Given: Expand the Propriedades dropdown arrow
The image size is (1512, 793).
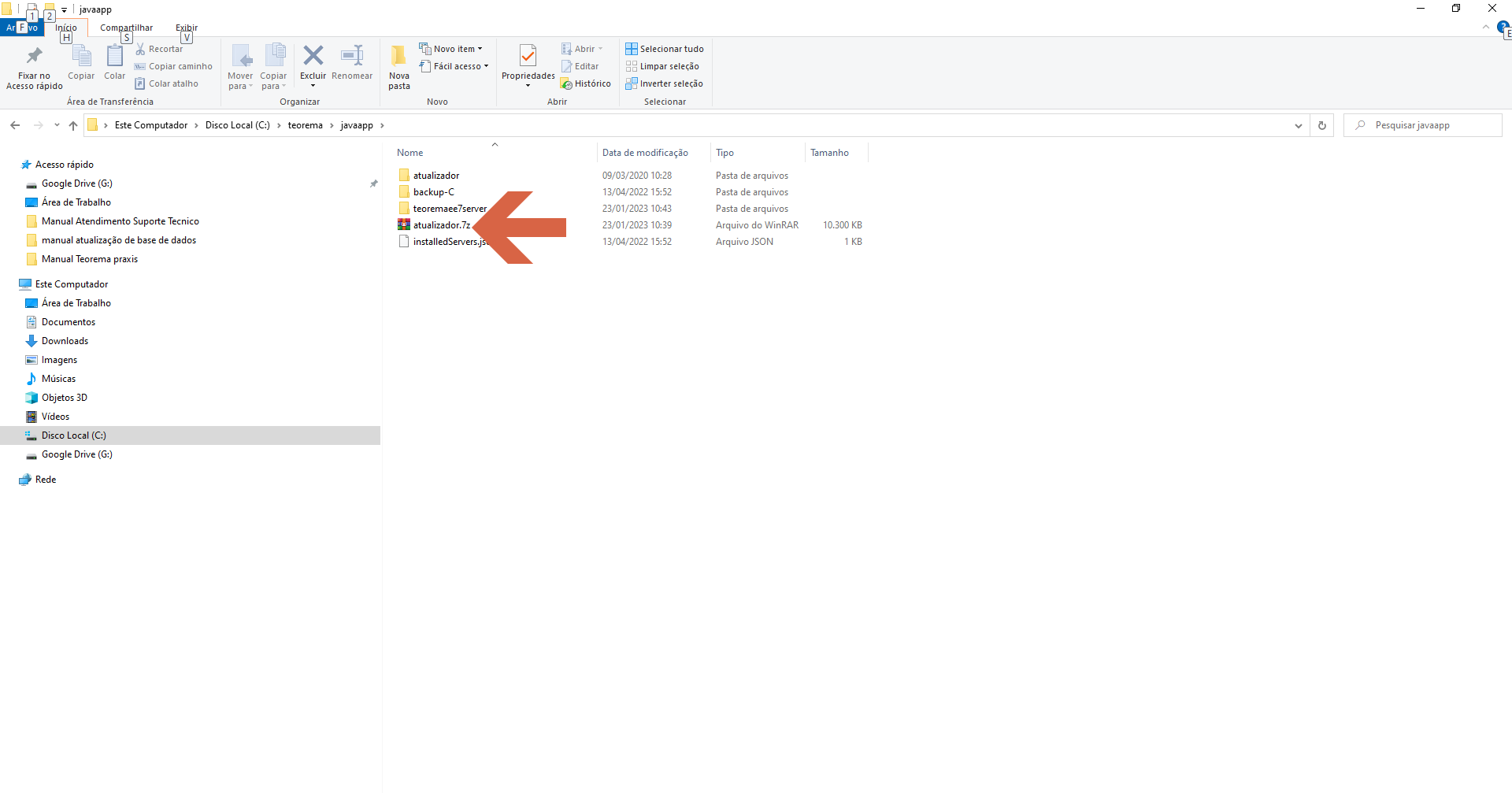Looking at the screenshot, I should (528, 86).
